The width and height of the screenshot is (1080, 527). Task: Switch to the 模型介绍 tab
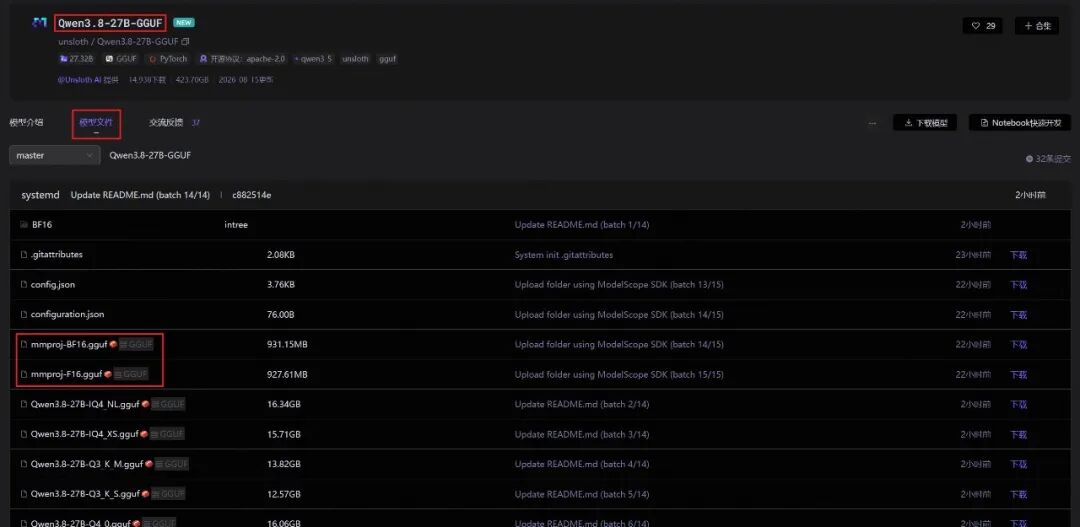26,123
